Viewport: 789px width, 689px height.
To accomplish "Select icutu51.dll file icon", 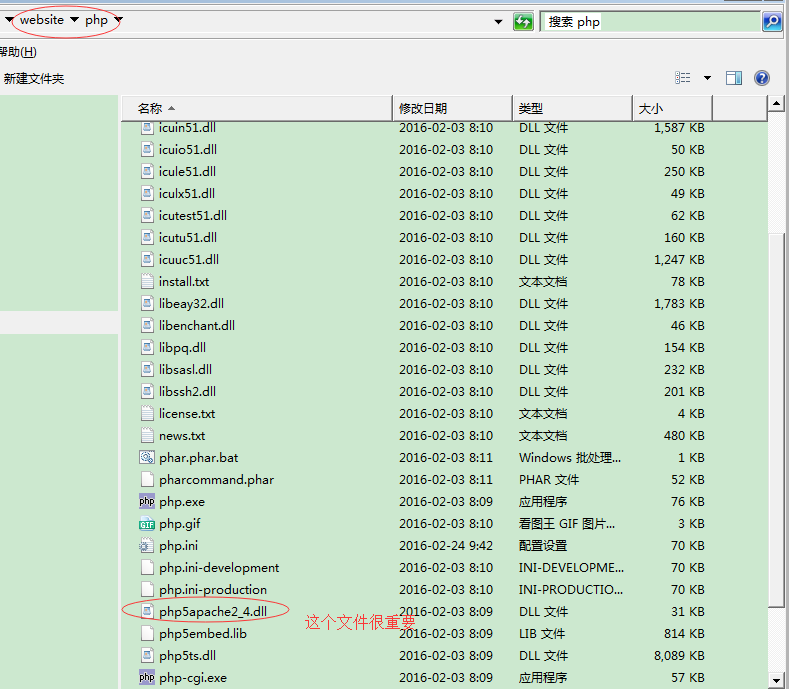I will coord(147,238).
